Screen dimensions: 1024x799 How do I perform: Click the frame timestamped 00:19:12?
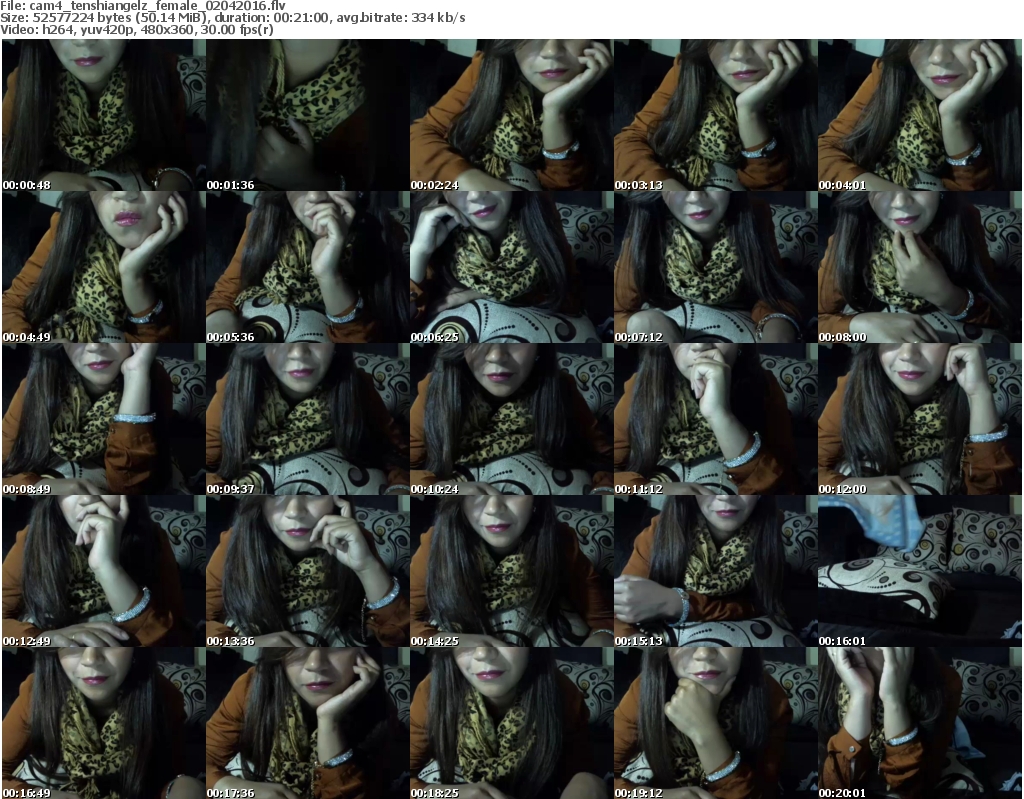pyautogui.click(x=716, y=723)
